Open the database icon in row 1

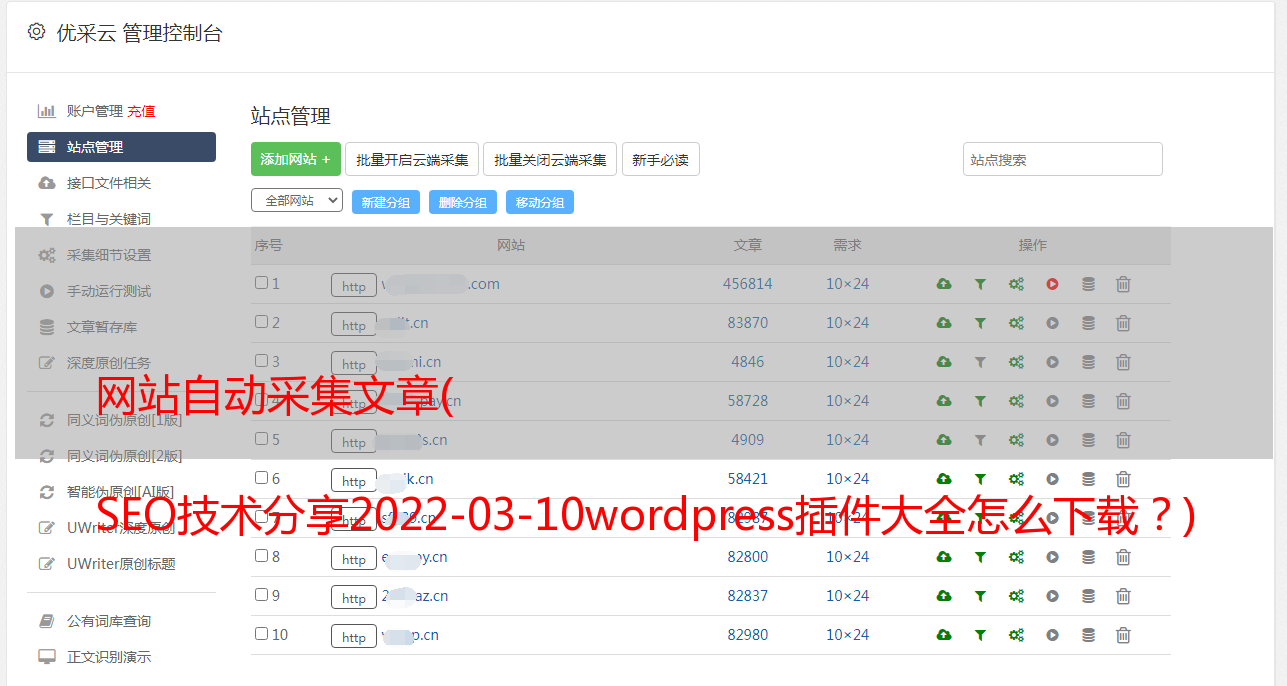point(1088,284)
